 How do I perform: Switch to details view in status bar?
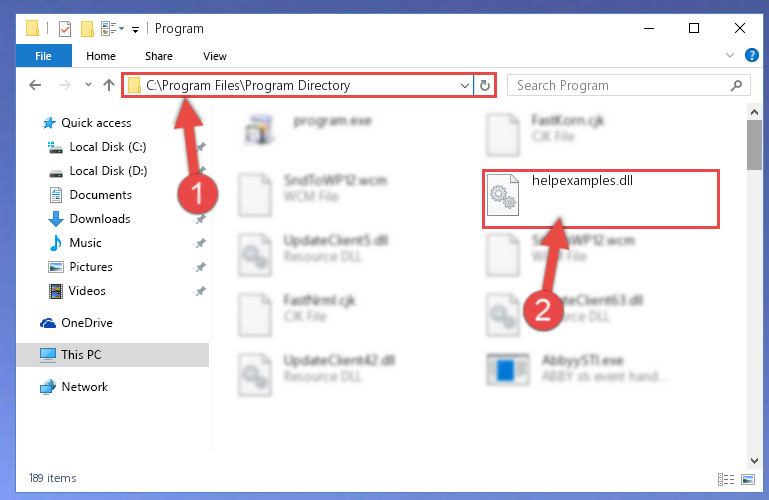tap(726, 479)
